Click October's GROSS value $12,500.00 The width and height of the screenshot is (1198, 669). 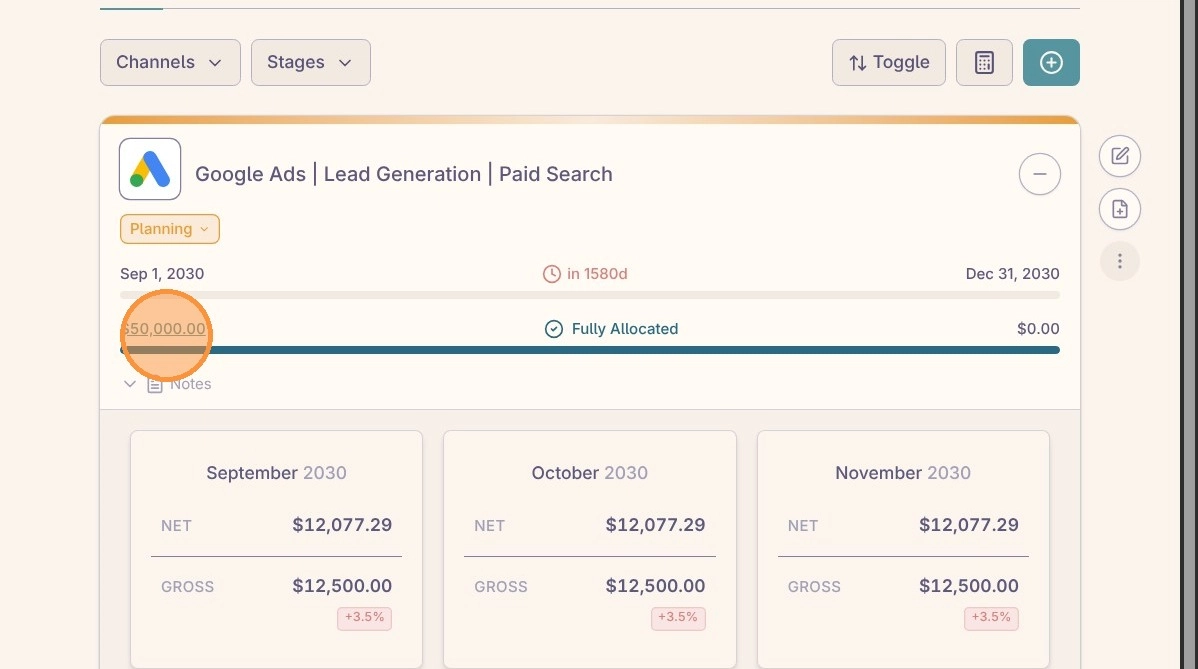[x=656, y=587]
